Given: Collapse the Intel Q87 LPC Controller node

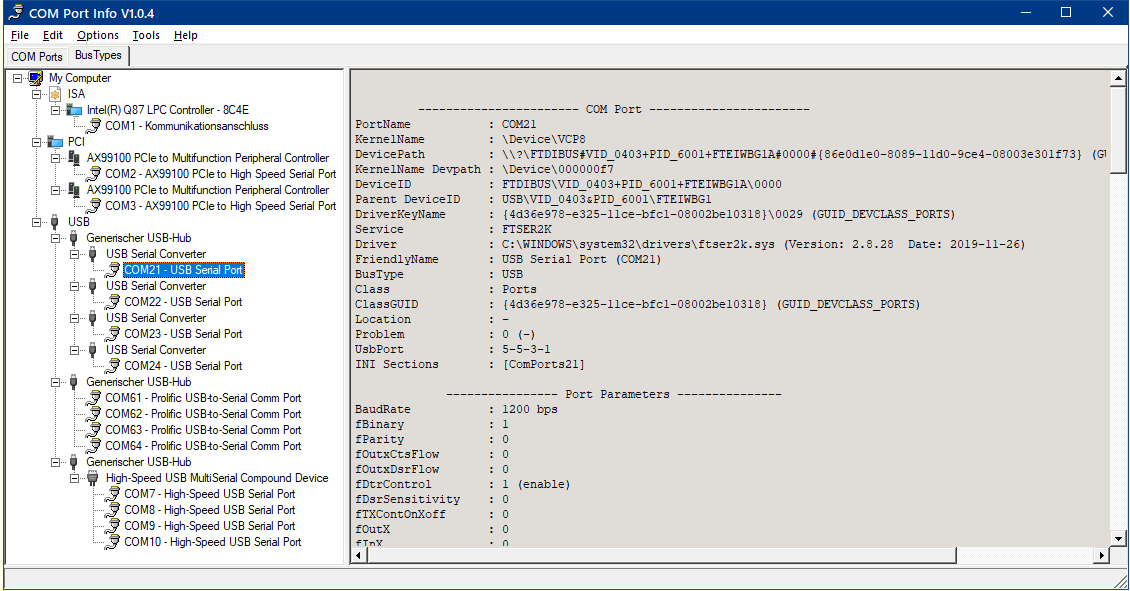Looking at the screenshot, I should pos(55,110).
